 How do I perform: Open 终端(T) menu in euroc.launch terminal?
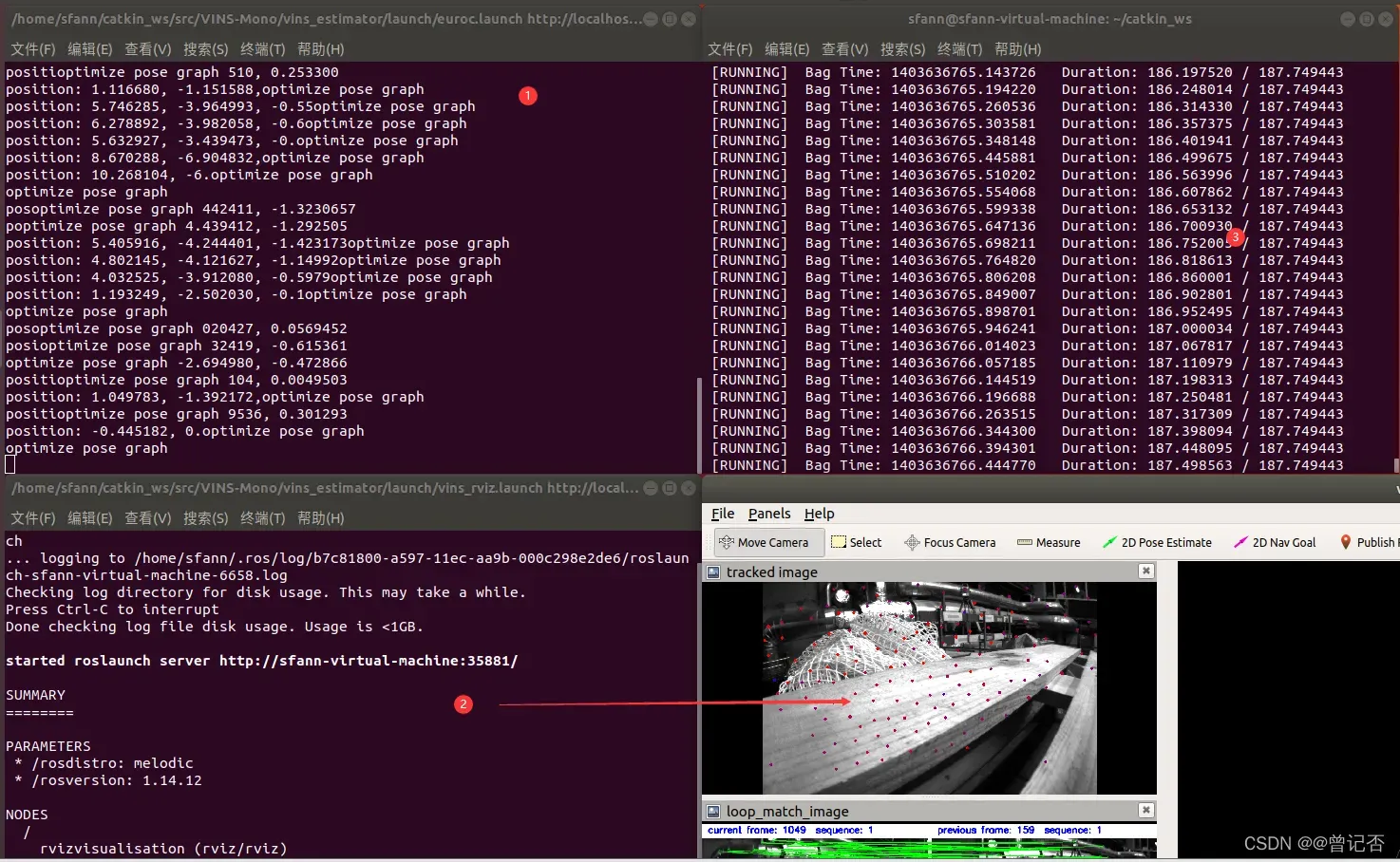pos(263,48)
